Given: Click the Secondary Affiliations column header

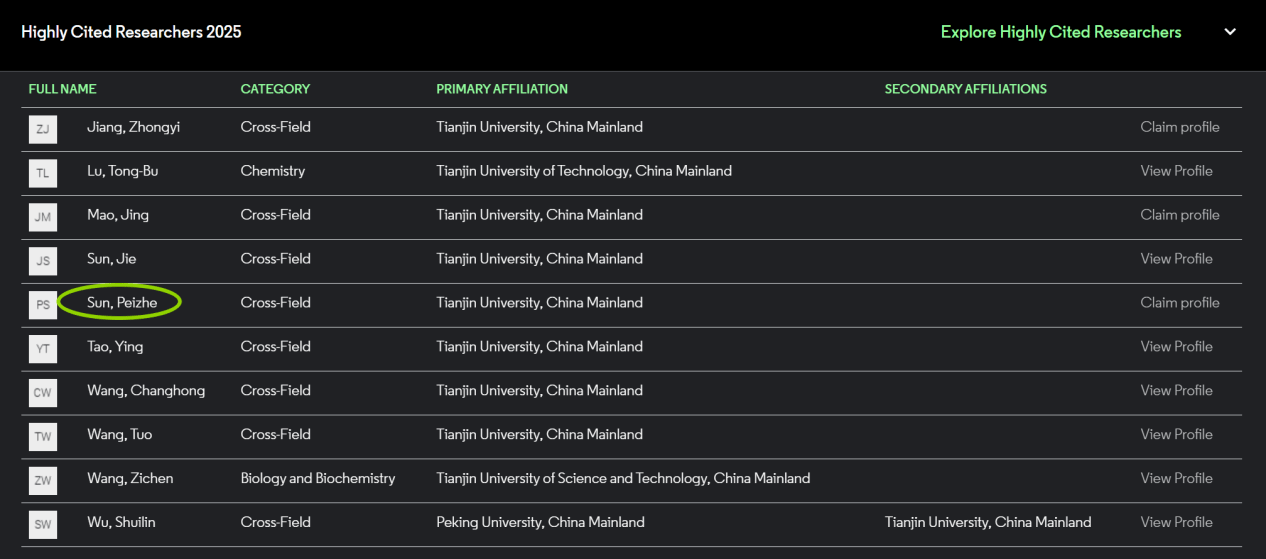Looking at the screenshot, I should (965, 89).
